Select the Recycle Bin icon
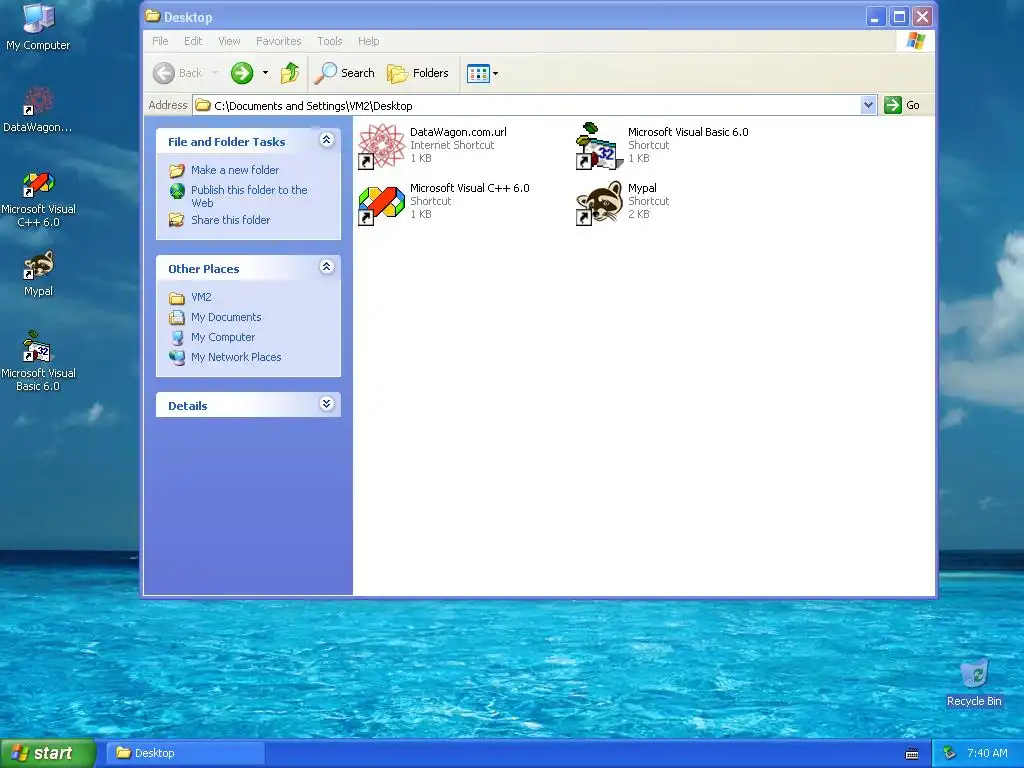The width and height of the screenshot is (1024, 768). [974, 673]
